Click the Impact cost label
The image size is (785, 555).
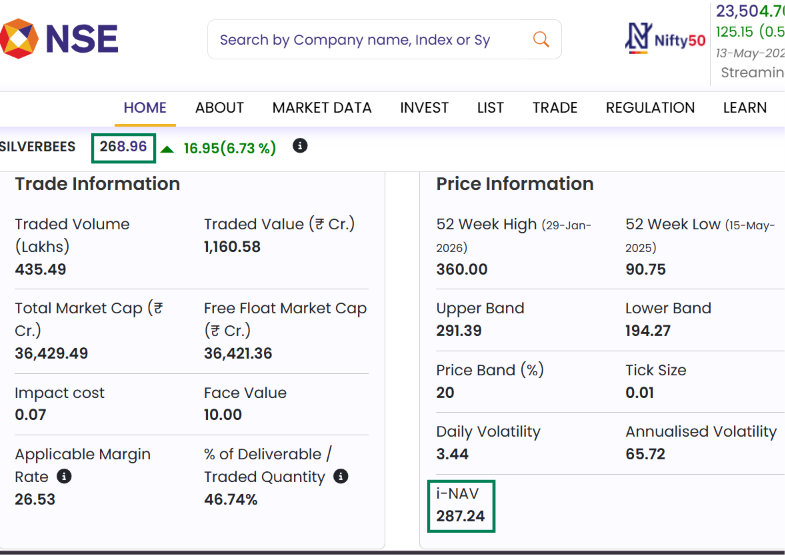60,393
